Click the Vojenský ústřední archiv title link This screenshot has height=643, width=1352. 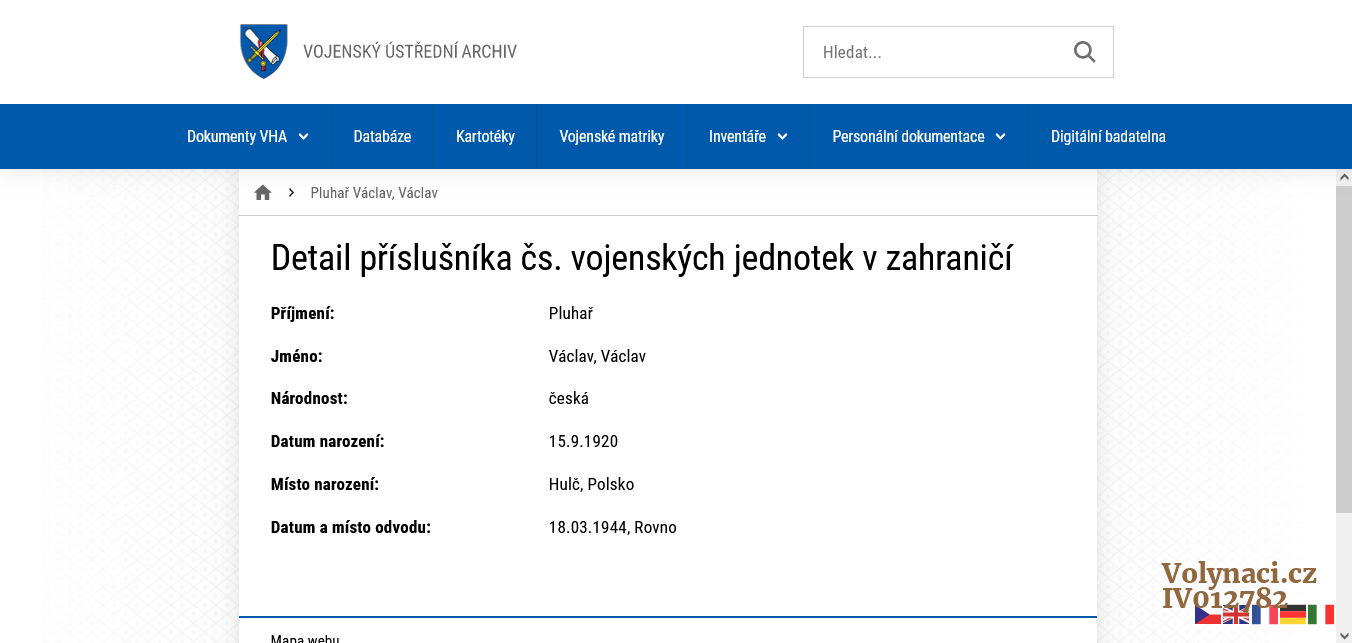click(410, 52)
